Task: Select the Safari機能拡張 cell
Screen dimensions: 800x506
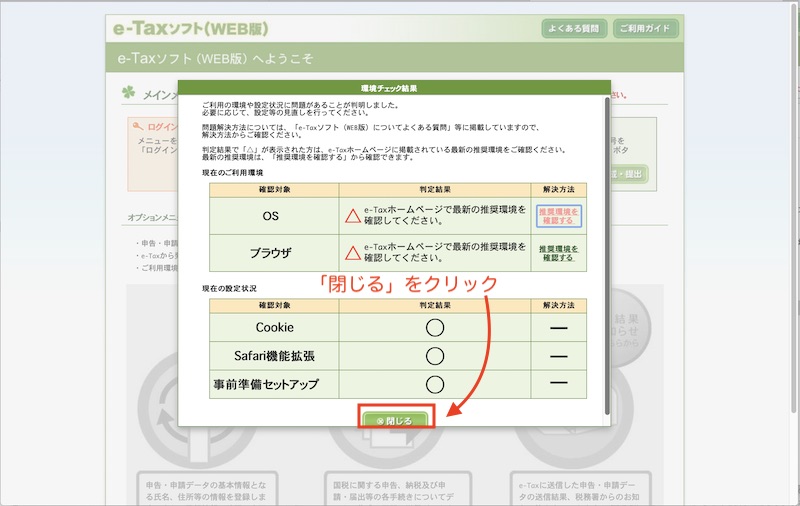Action: click(x=274, y=356)
